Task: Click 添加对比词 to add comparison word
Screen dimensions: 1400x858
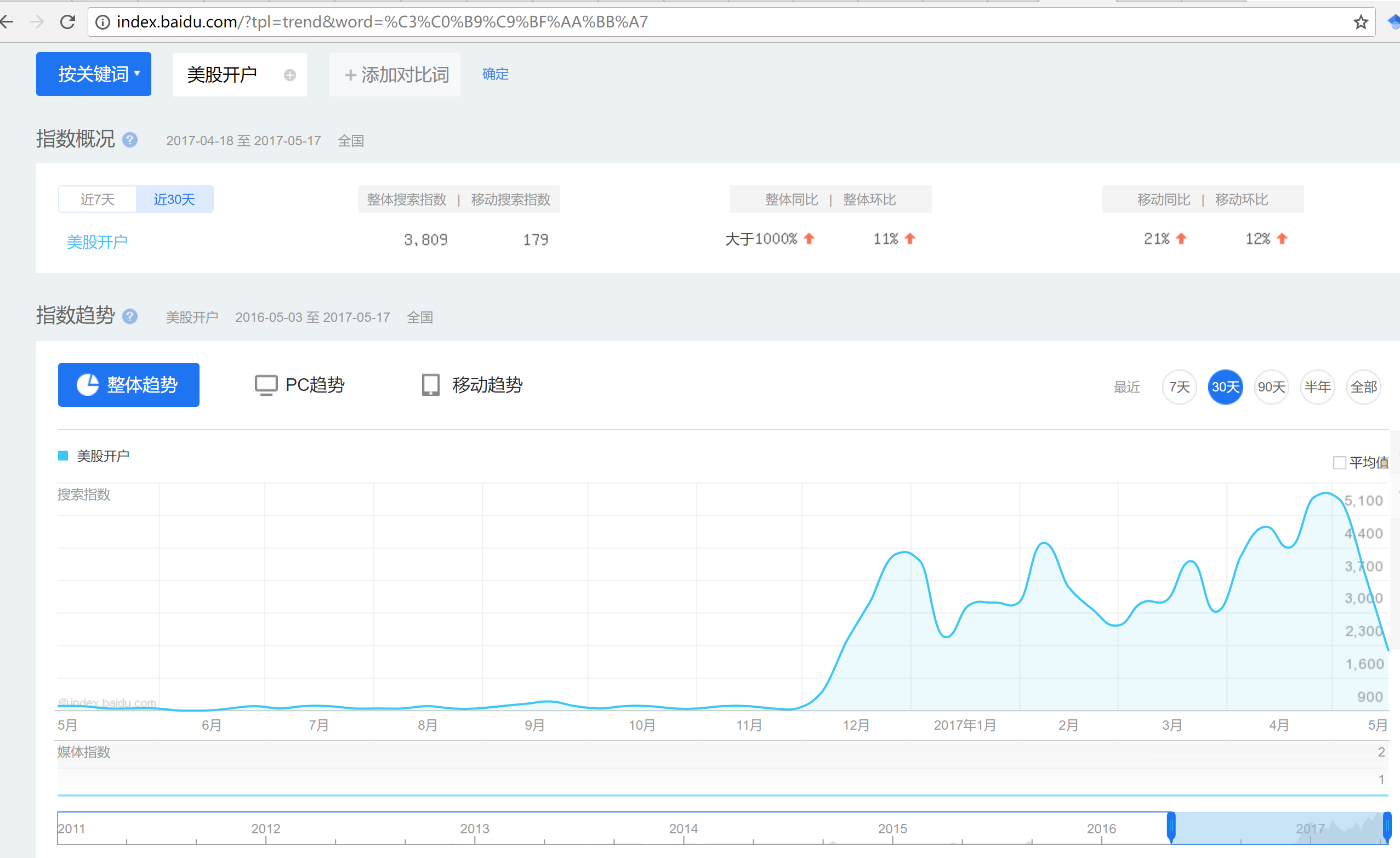Action: [394, 75]
